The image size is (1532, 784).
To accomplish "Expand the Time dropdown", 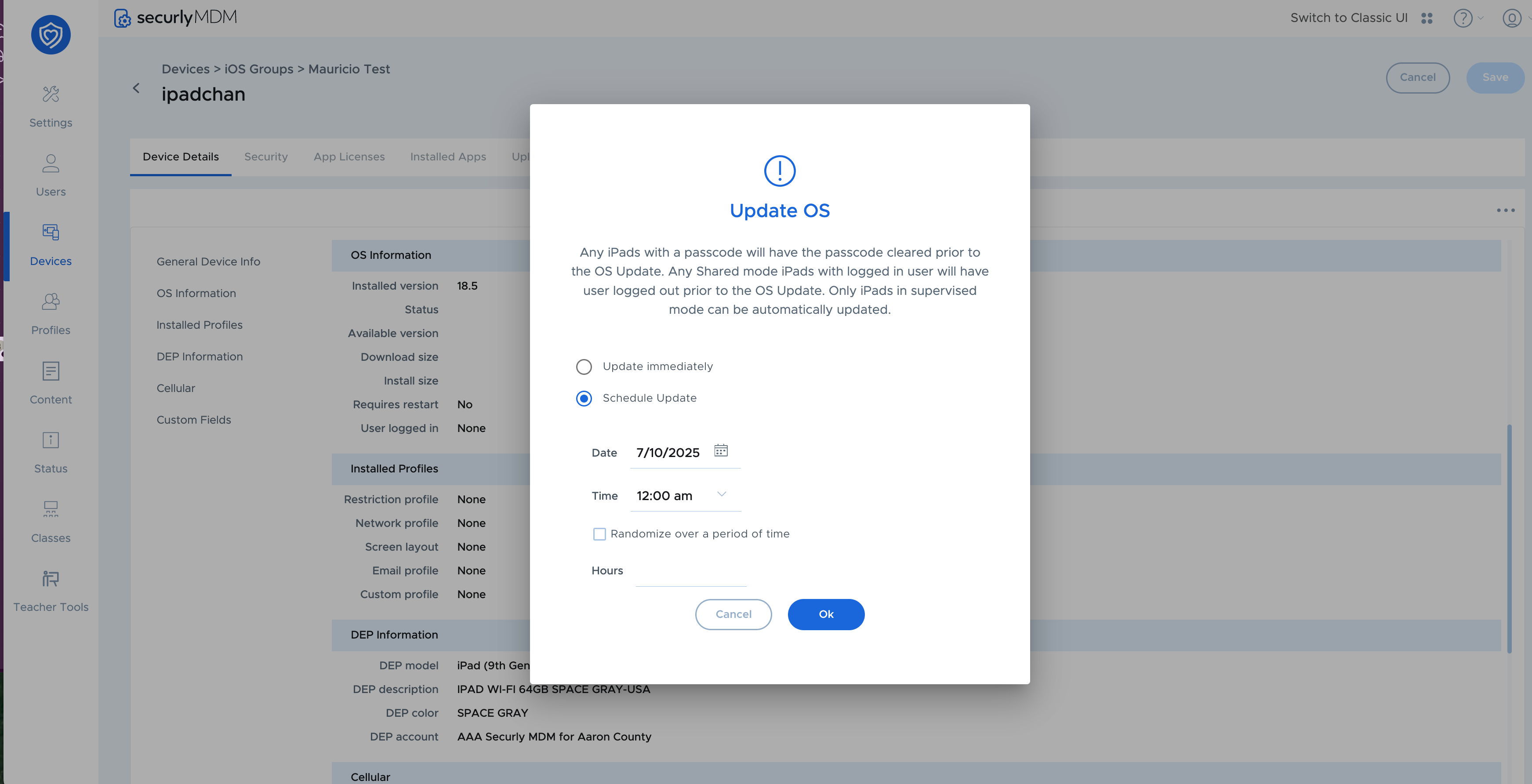I will pos(722,495).
